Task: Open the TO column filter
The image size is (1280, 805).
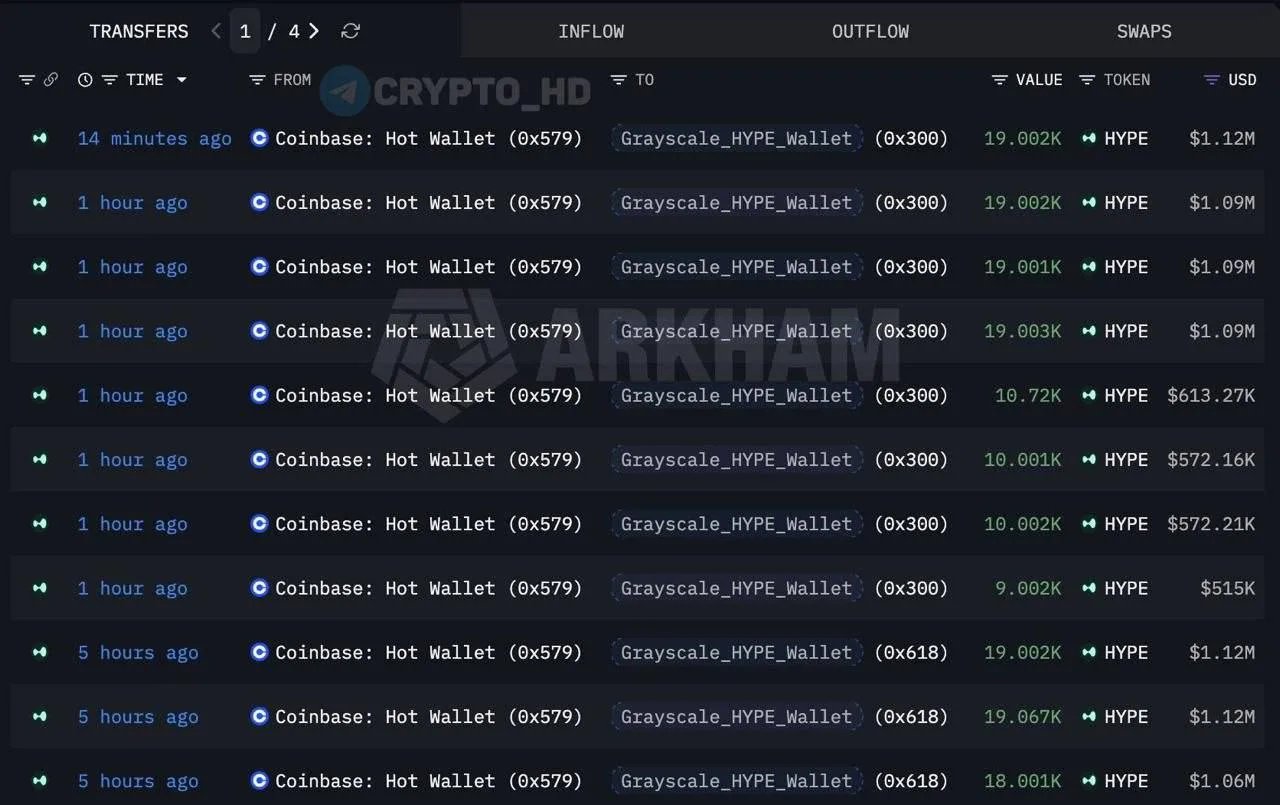Action: click(x=618, y=80)
